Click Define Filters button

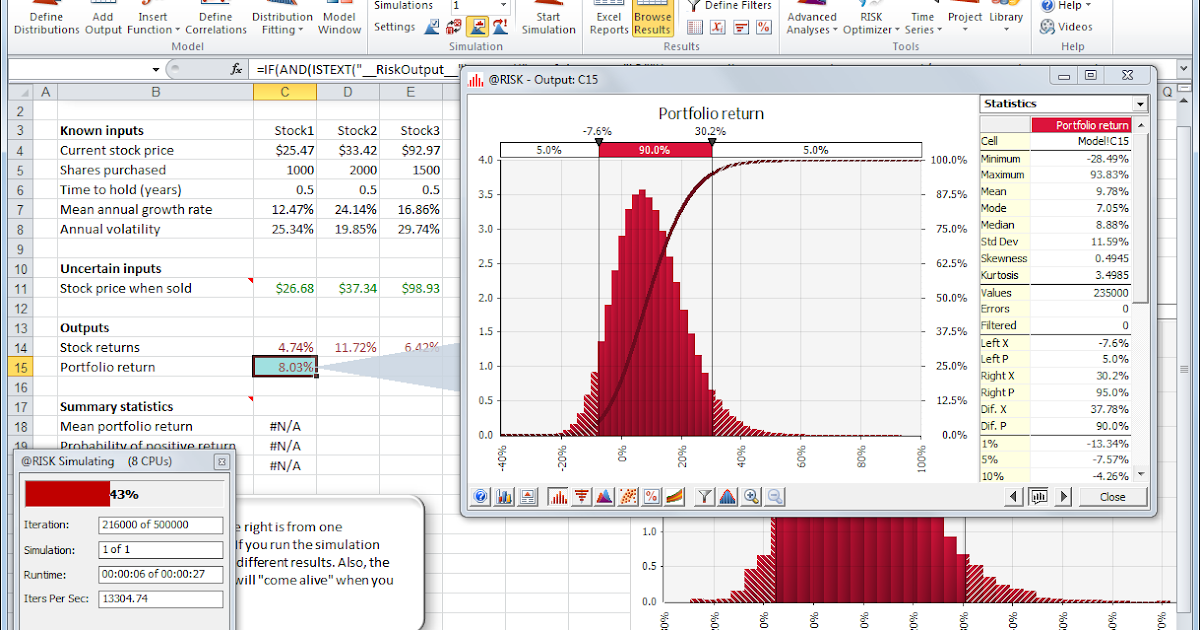729,5
